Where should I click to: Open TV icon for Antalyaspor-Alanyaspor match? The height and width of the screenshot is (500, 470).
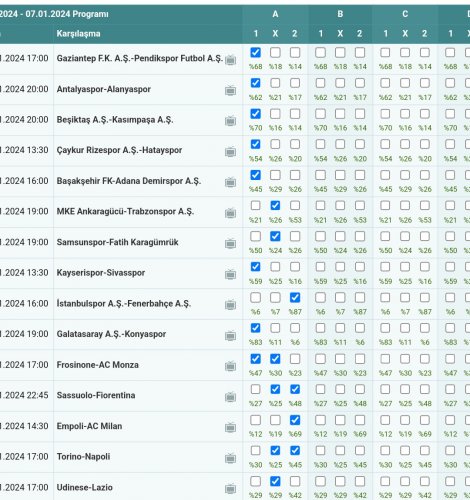pos(230,90)
